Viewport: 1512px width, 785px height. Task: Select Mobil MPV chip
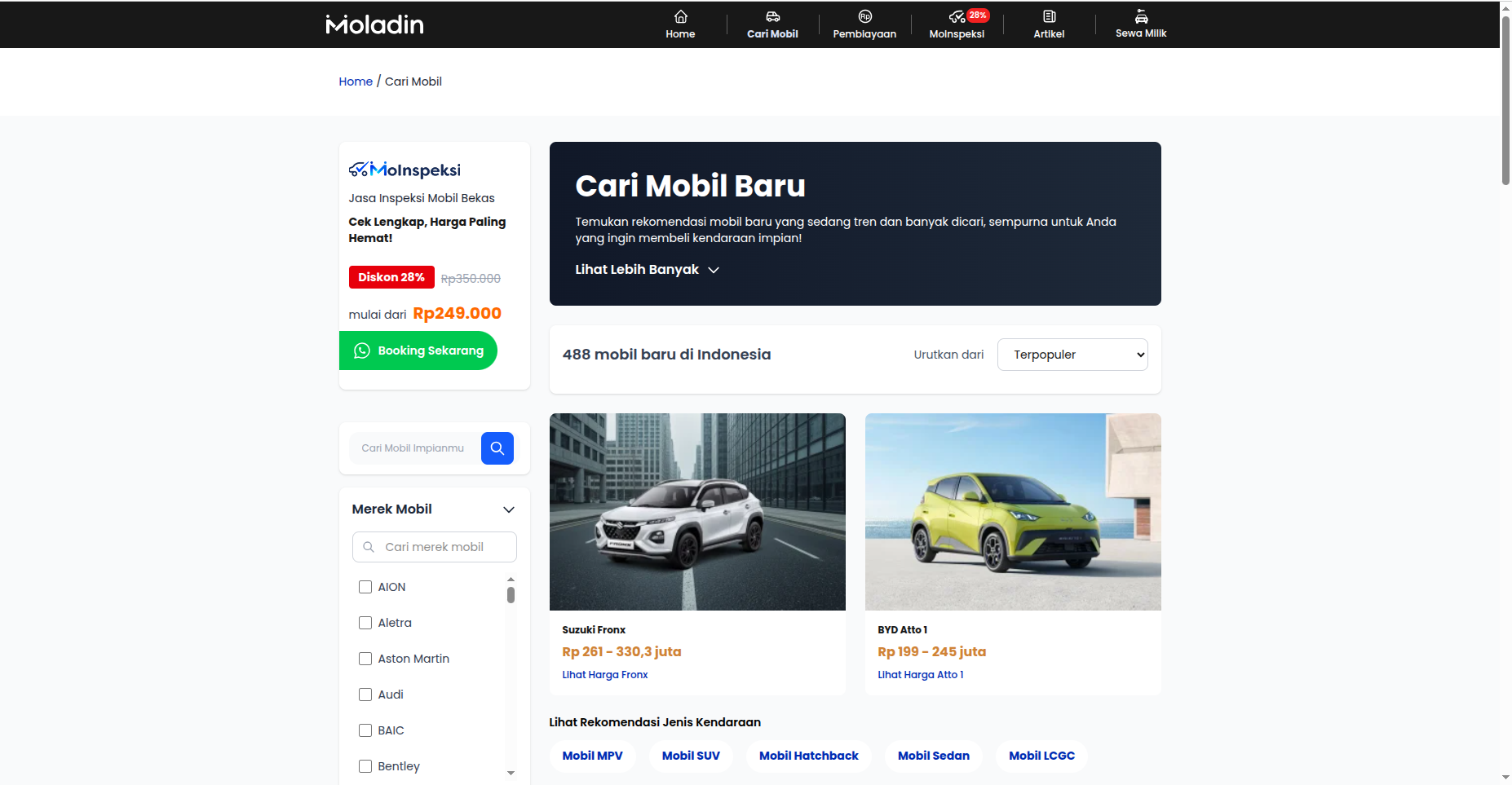tap(592, 756)
